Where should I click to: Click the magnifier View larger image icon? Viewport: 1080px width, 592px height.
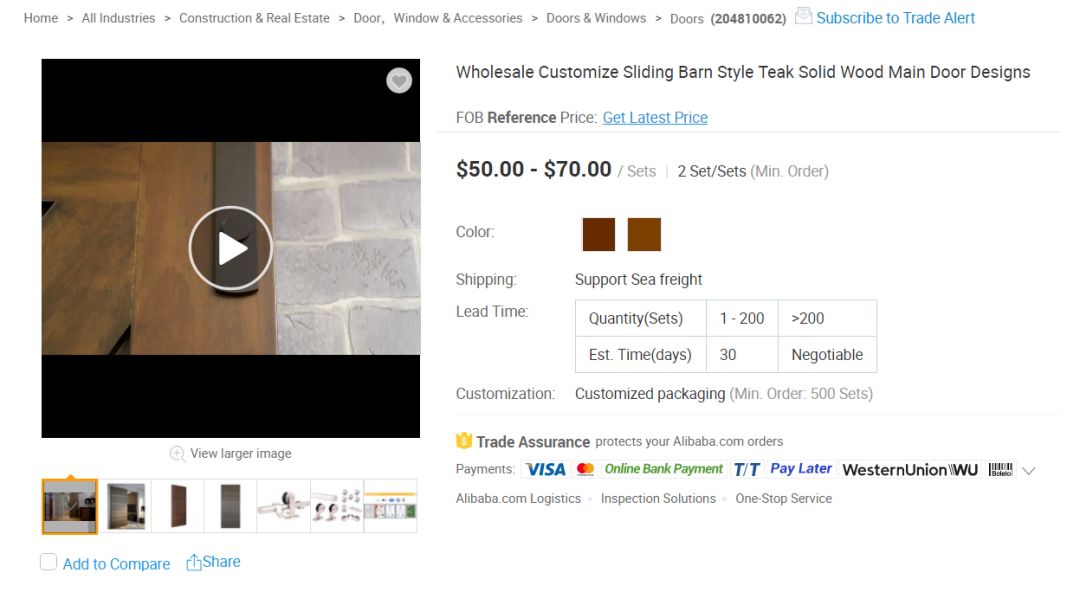pyautogui.click(x=177, y=454)
